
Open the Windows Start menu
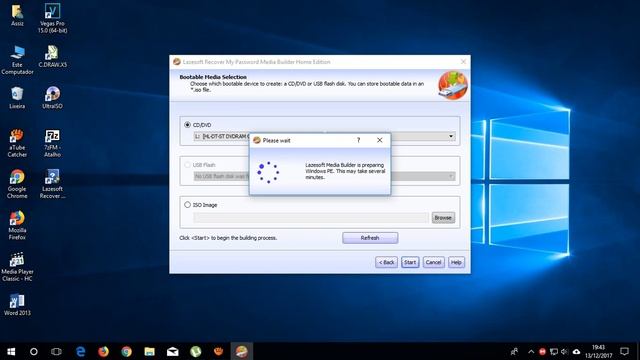tap(11, 351)
